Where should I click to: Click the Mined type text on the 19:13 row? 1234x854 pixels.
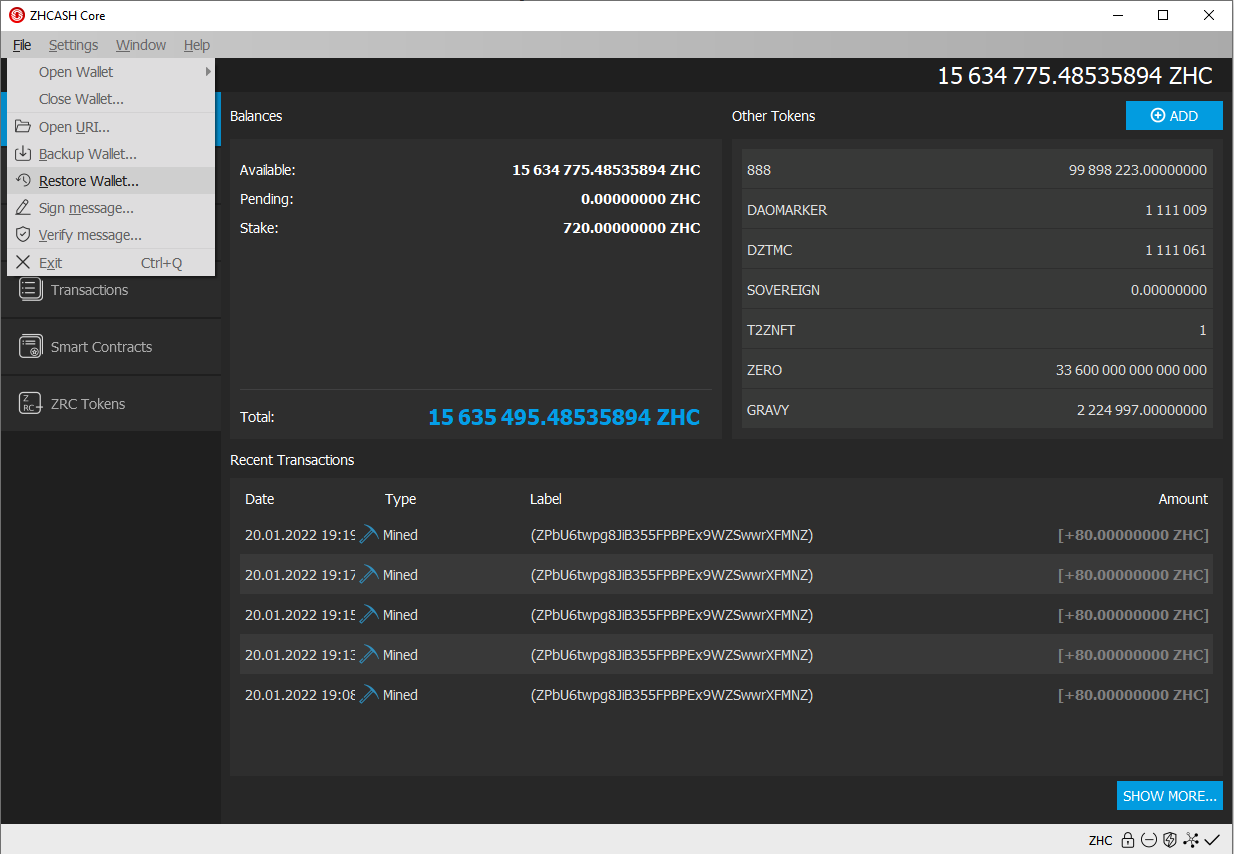[400, 655]
